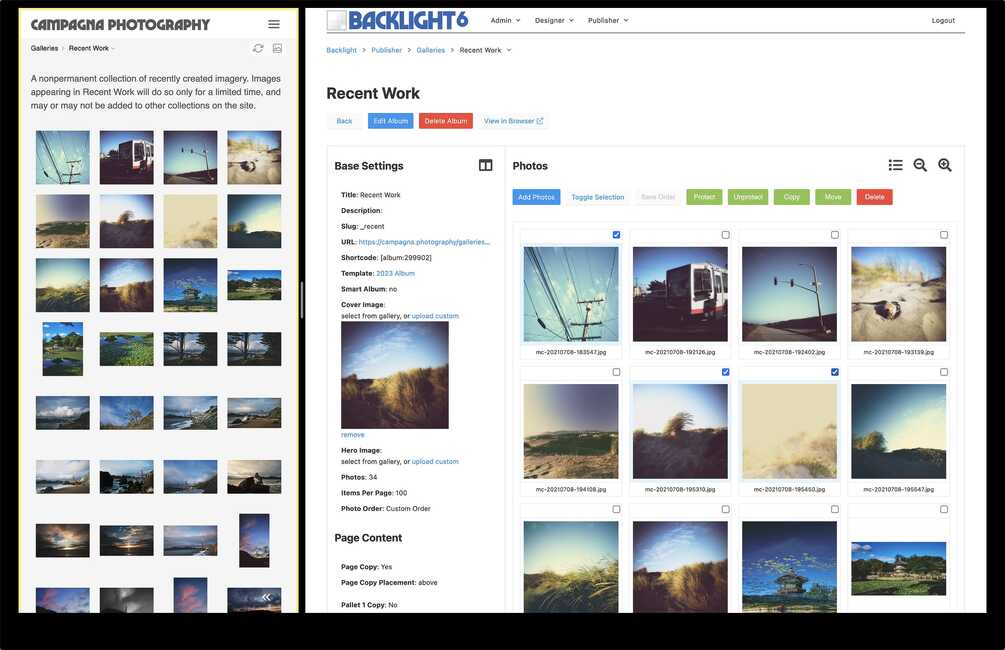Open the 2023 Album template link
Image resolution: width=1005 pixels, height=650 pixels.
[x=395, y=274]
